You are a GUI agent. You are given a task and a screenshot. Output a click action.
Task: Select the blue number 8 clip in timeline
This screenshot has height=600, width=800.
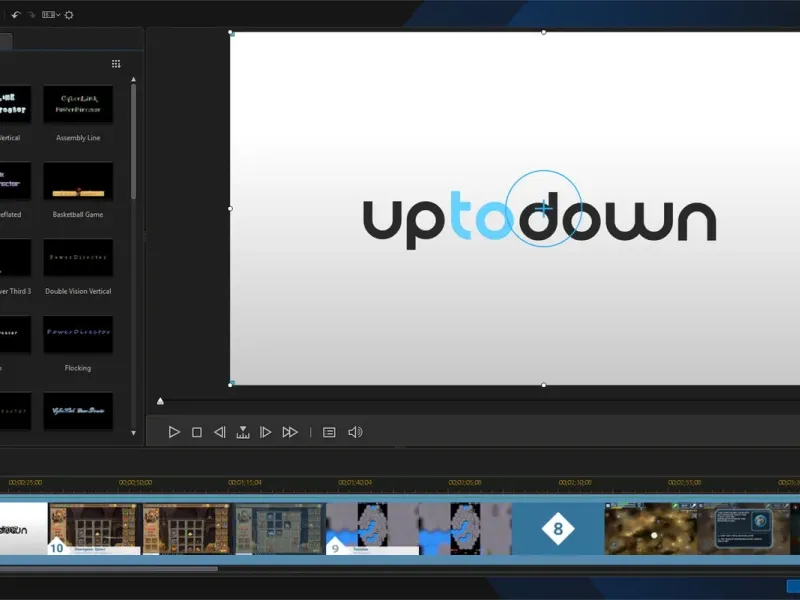pyautogui.click(x=558, y=529)
